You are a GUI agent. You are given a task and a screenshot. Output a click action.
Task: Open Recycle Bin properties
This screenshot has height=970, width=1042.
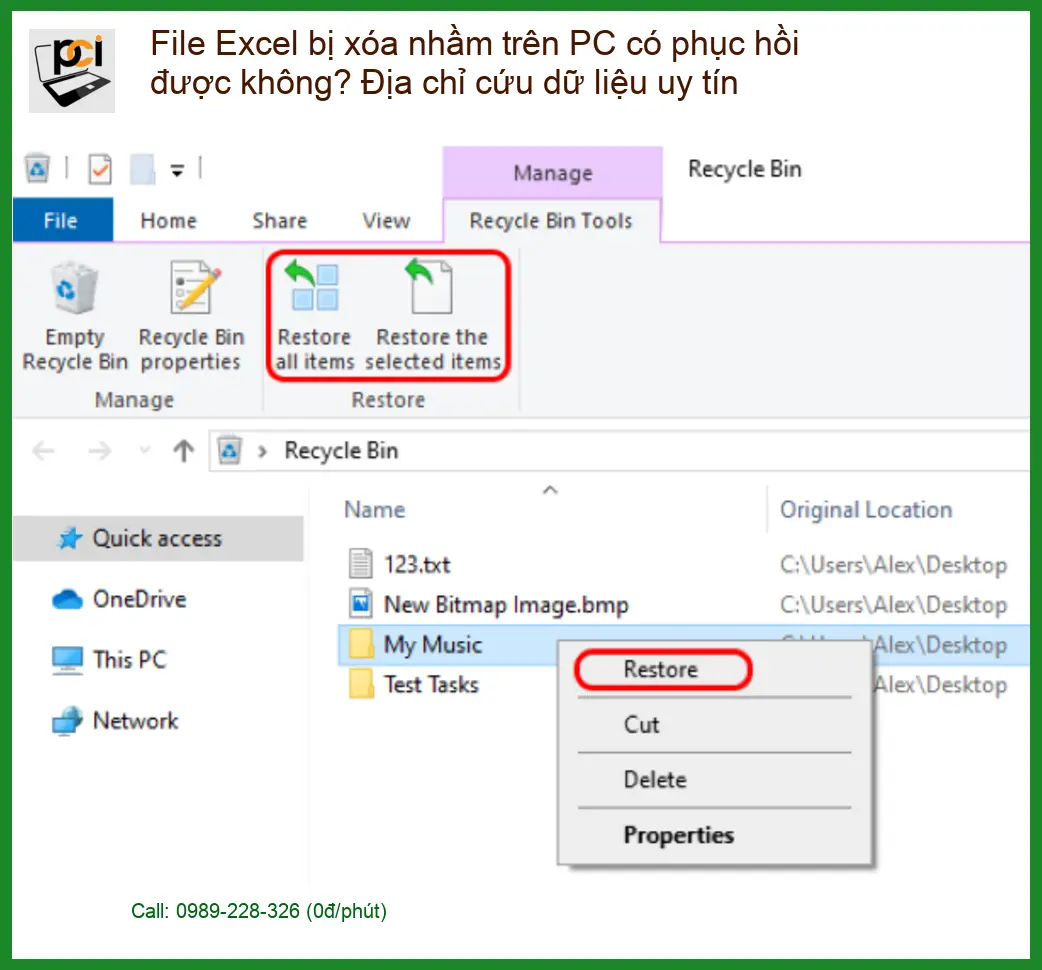191,317
